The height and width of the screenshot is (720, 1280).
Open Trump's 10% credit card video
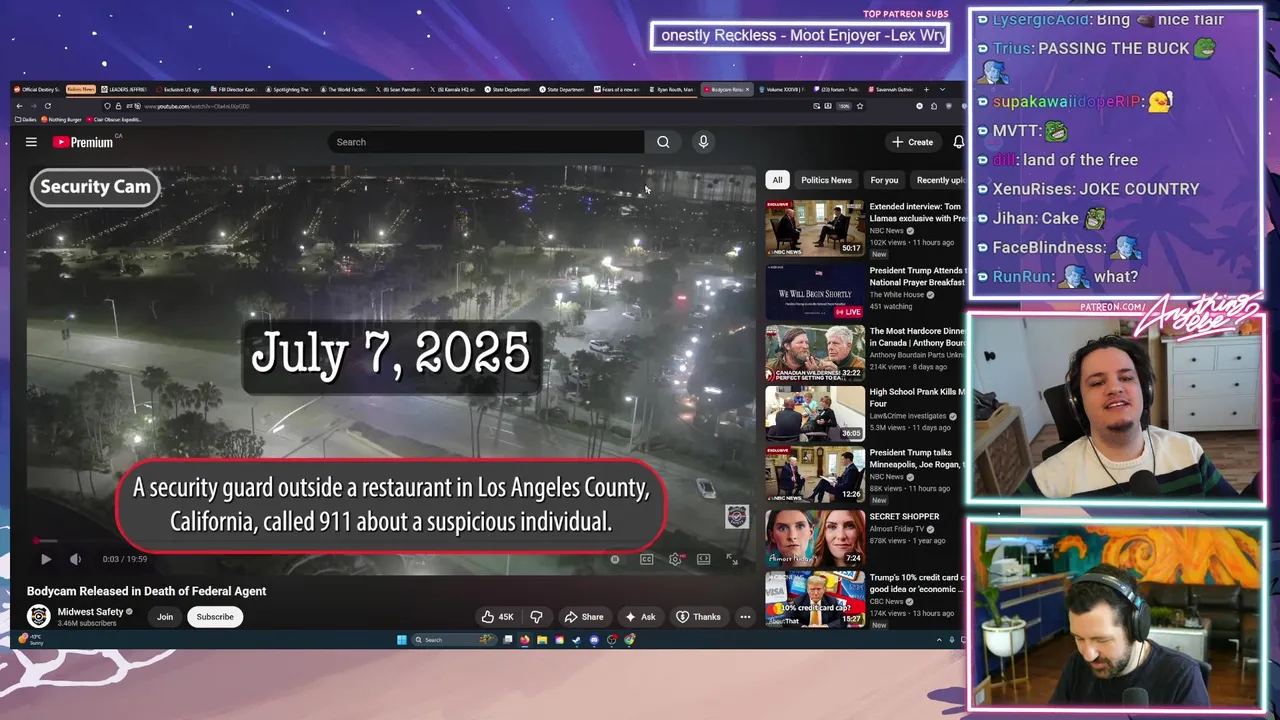click(815, 598)
